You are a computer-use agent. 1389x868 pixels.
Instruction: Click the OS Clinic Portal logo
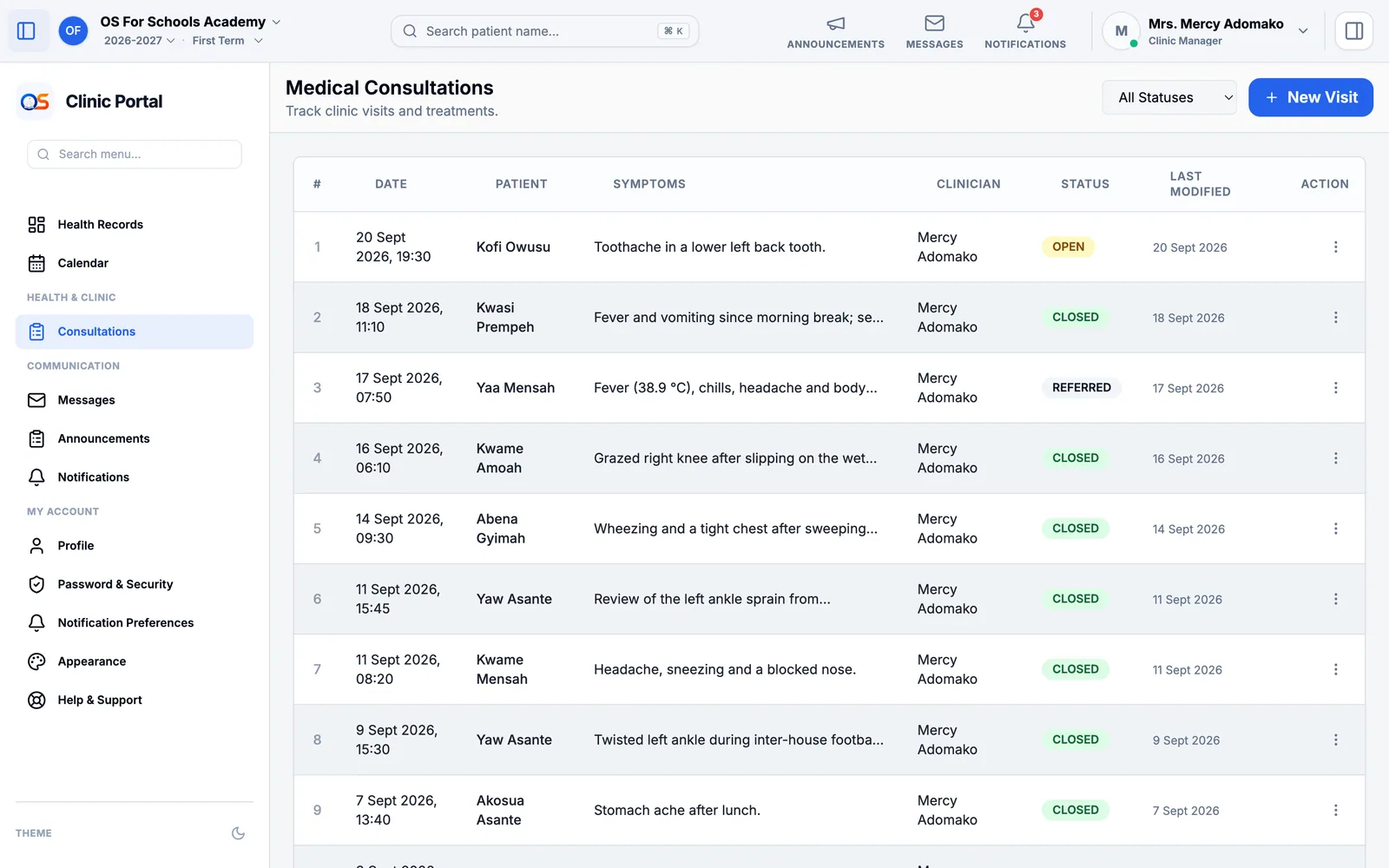[x=35, y=102]
